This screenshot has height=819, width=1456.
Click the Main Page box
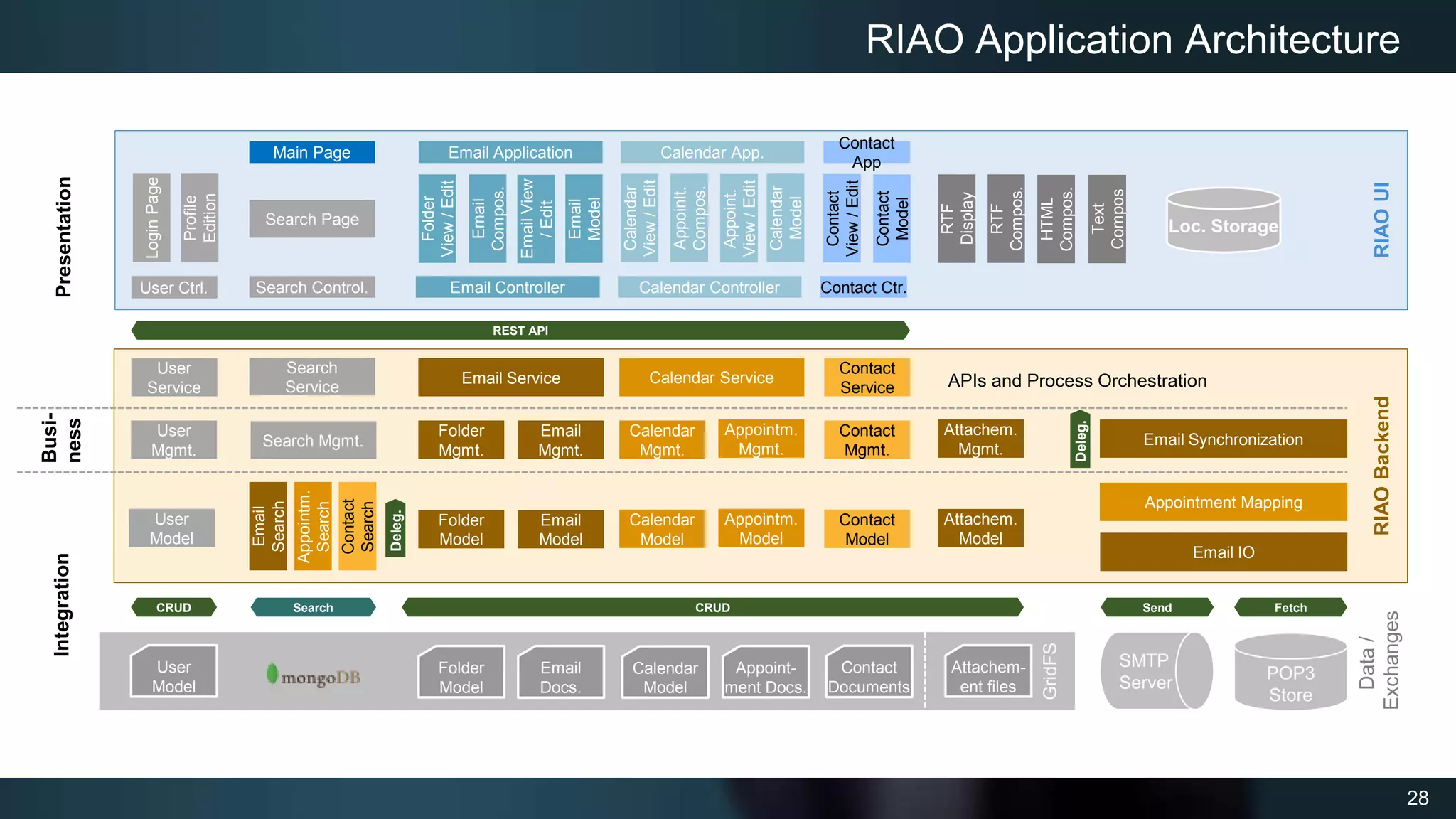point(311,152)
